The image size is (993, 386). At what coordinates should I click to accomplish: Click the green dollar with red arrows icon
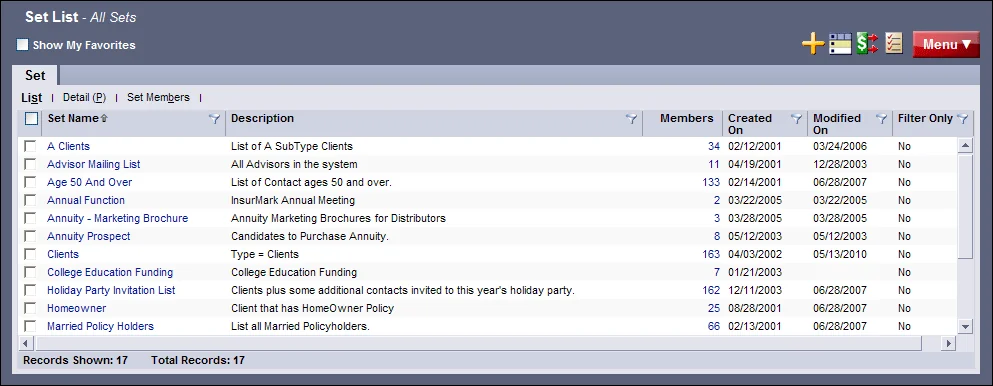(867, 44)
